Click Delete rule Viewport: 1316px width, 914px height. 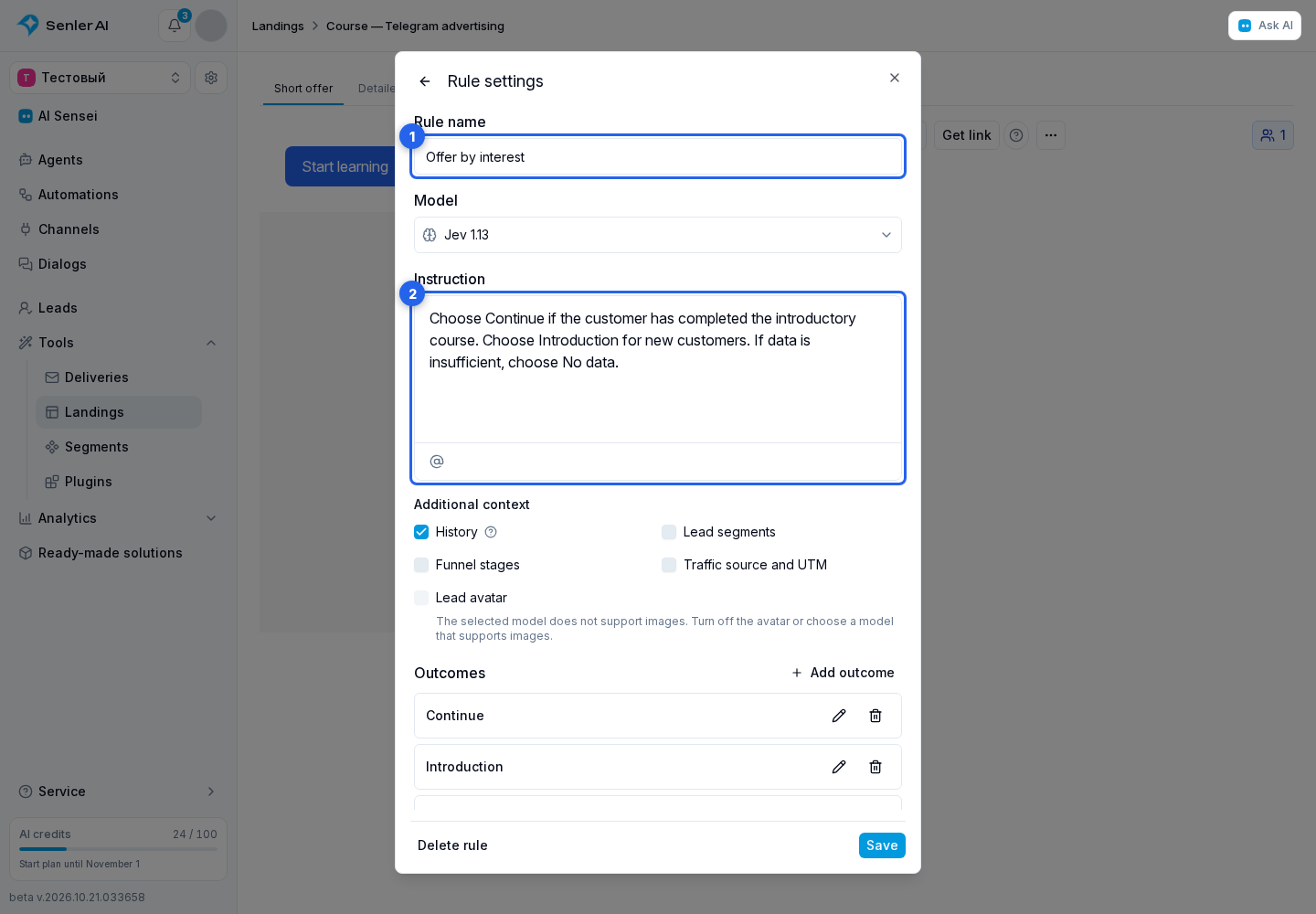pos(452,845)
